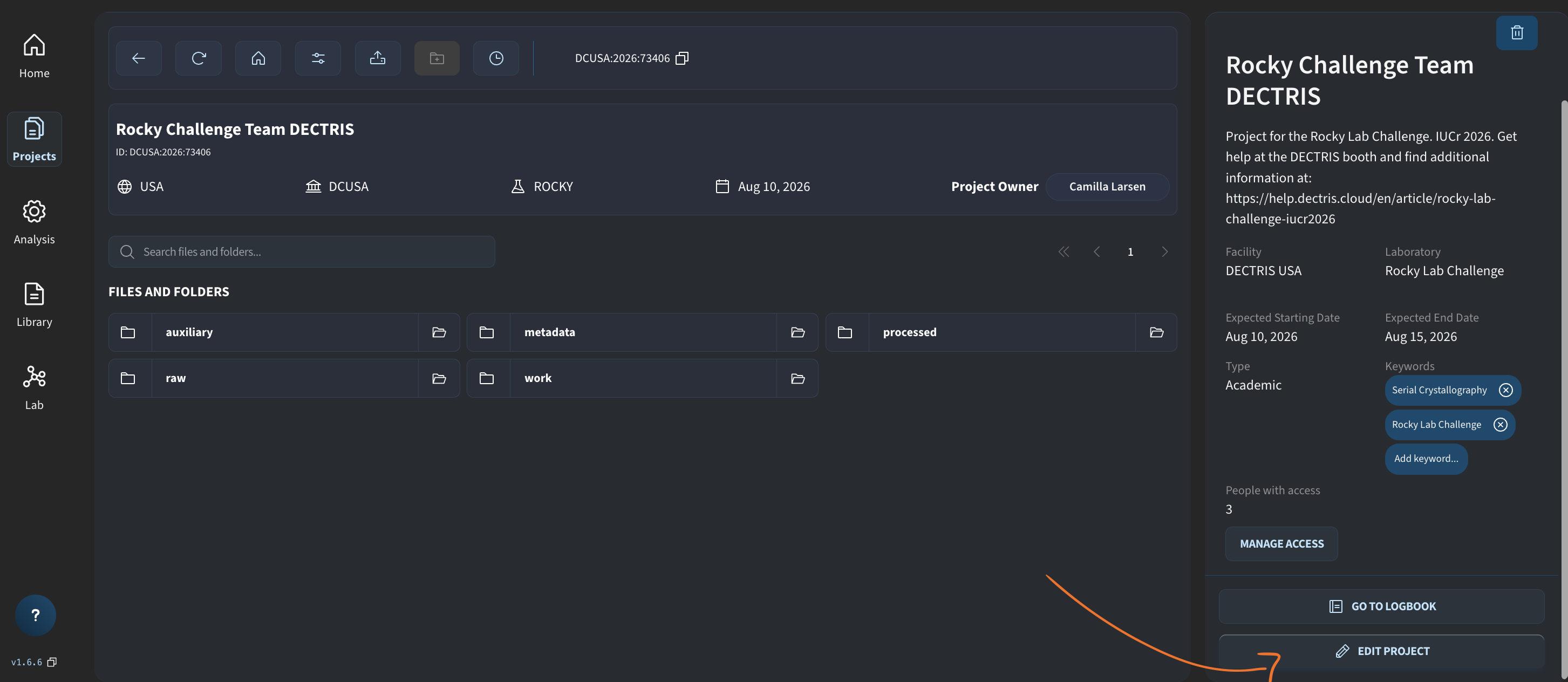Go to Home in sidebar
Image resolution: width=1568 pixels, height=682 pixels.
click(x=34, y=56)
